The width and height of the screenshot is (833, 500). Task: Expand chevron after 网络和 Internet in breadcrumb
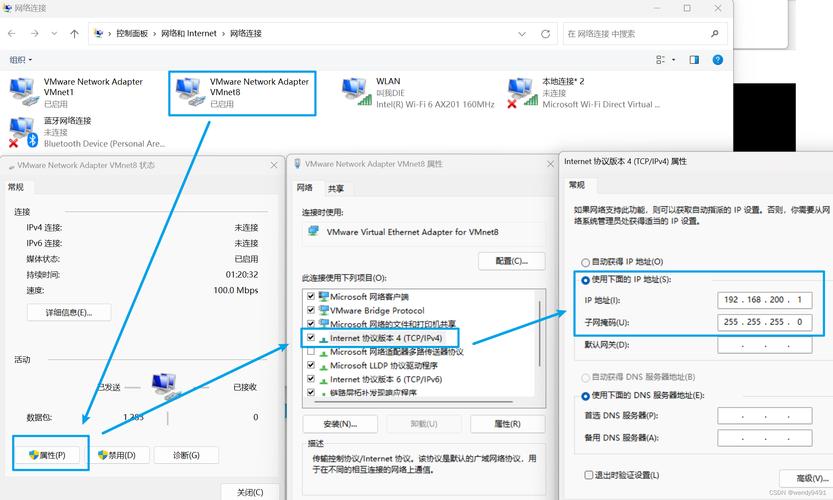point(223,33)
